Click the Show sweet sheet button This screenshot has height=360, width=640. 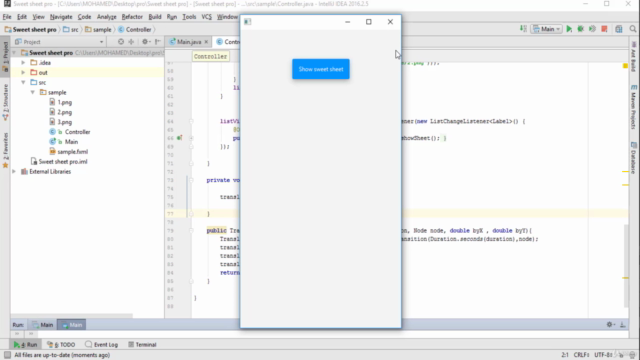[x=320, y=69]
